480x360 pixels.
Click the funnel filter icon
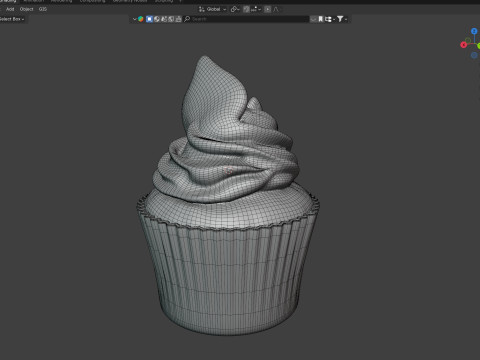(340, 19)
